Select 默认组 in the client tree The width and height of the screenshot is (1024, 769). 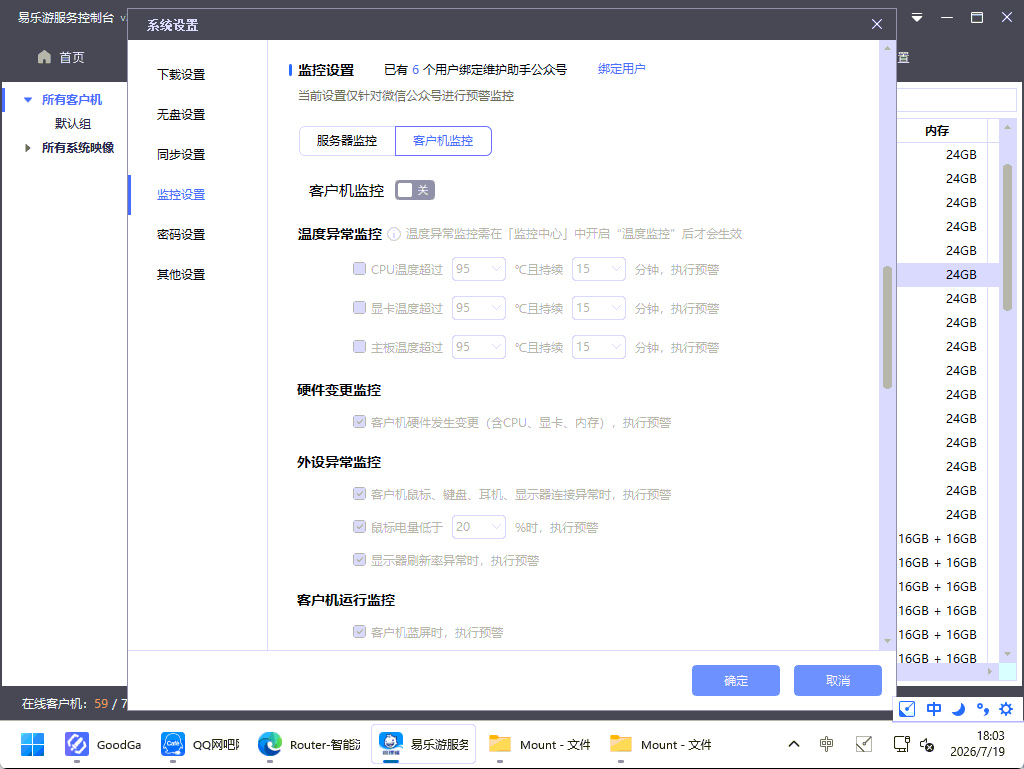pos(73,124)
